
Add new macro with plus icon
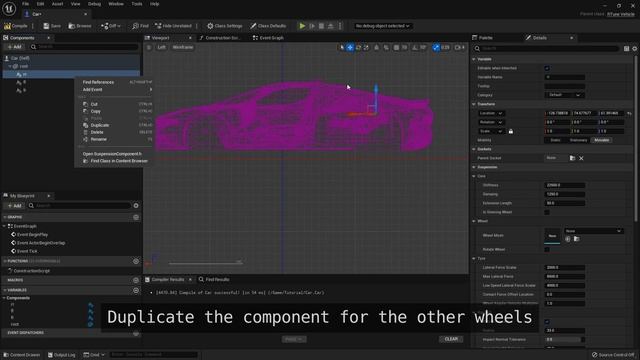coord(136,280)
